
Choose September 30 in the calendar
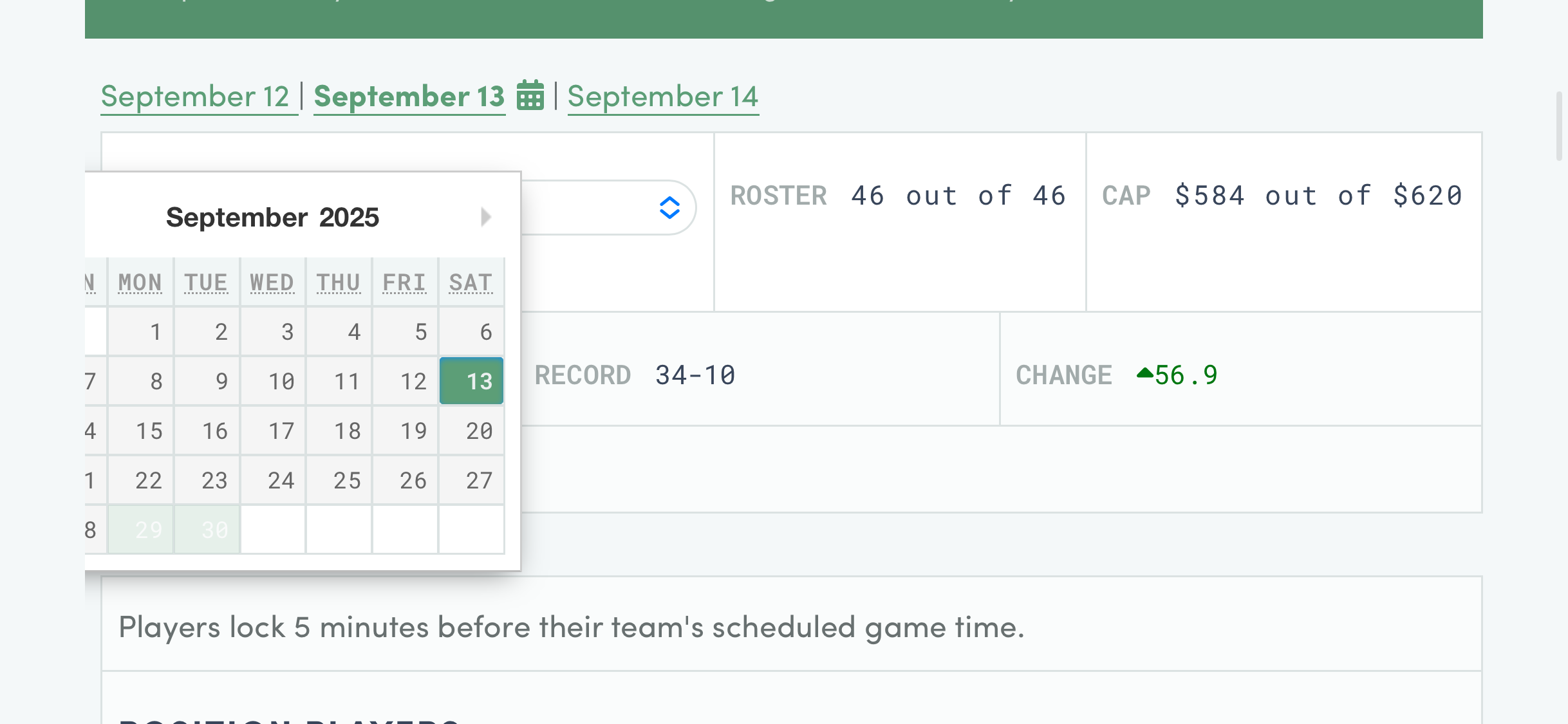pyautogui.click(x=207, y=530)
